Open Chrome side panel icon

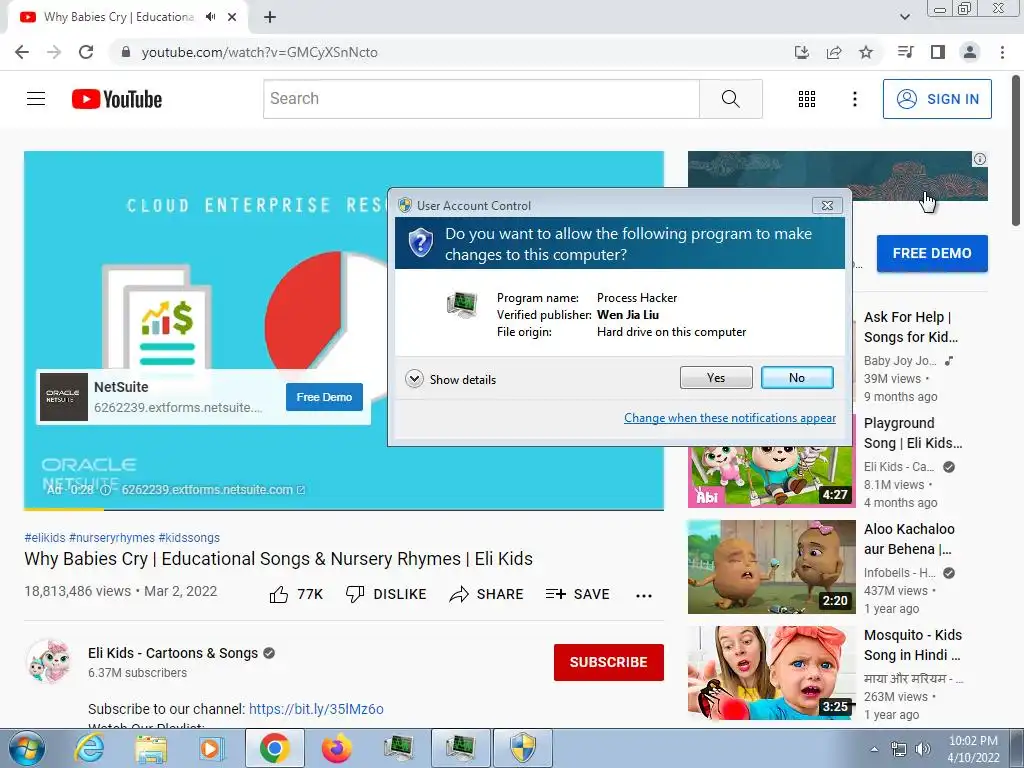[938, 52]
